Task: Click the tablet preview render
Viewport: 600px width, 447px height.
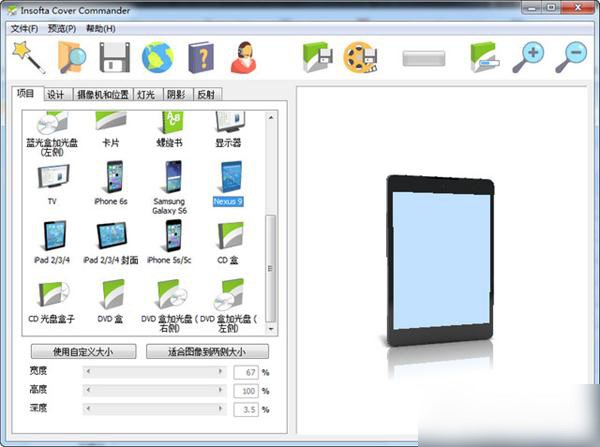Action: pos(440,260)
